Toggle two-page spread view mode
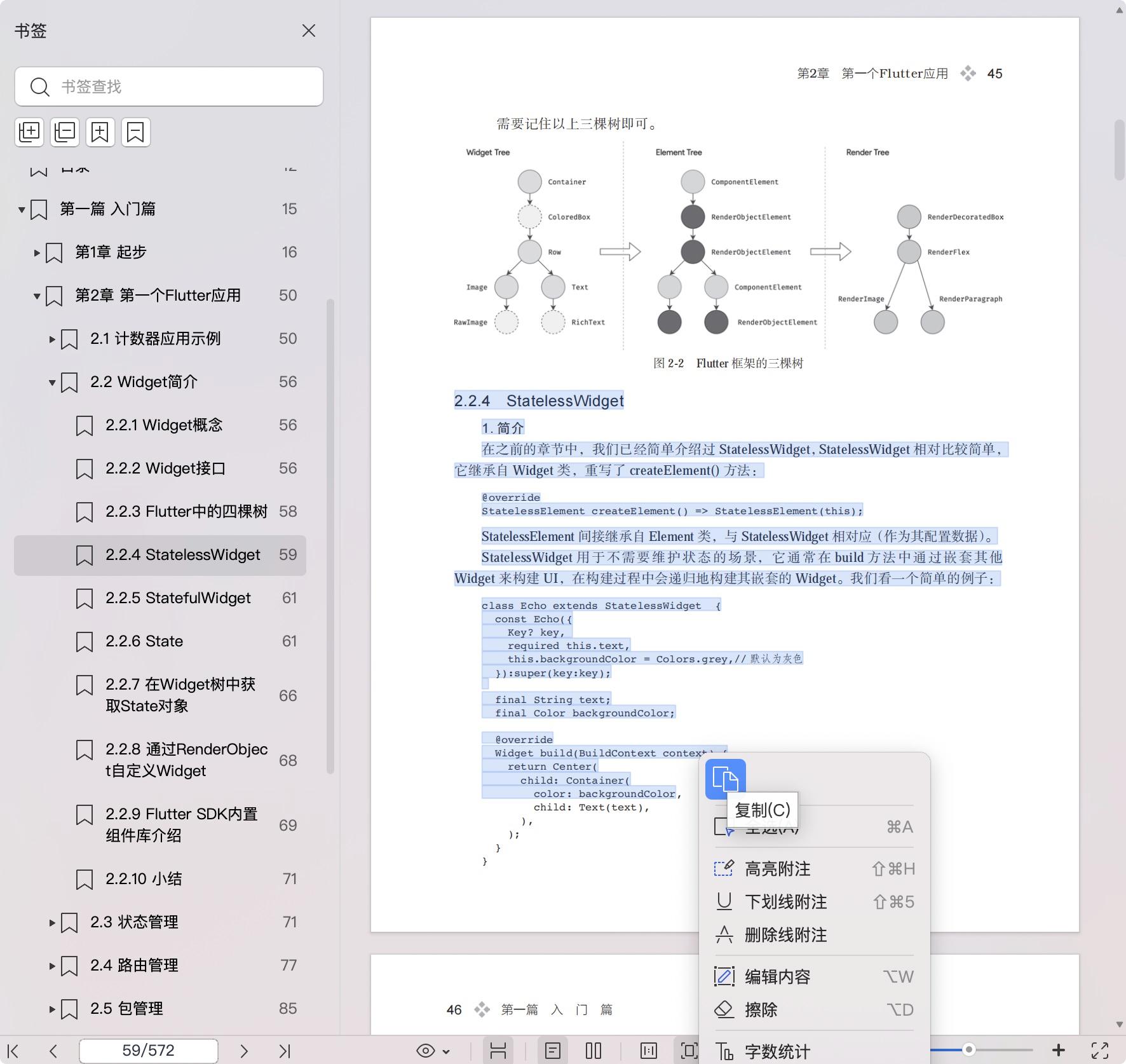1126x1064 pixels. click(x=593, y=1050)
